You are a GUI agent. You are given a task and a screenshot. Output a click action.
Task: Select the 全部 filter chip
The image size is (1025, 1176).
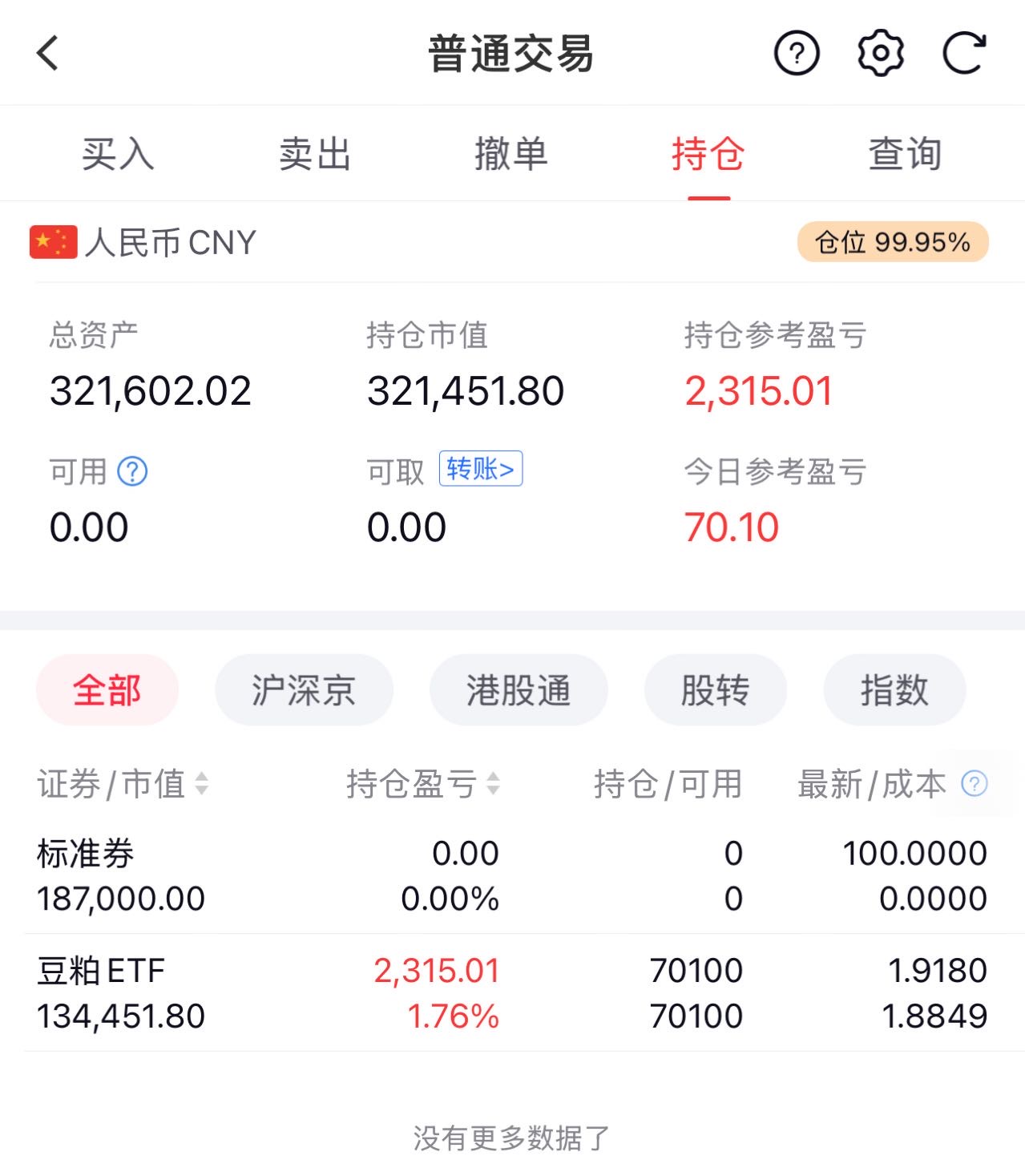click(107, 690)
